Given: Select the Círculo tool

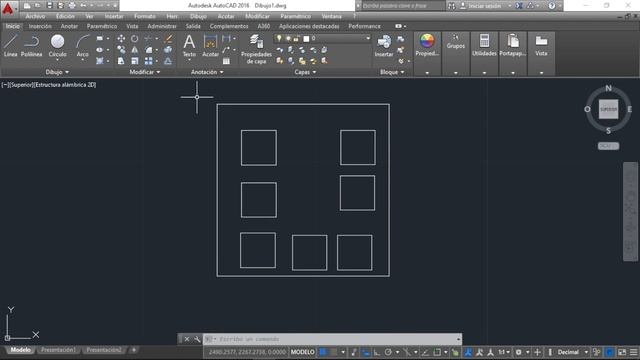Looking at the screenshot, I should 58,46.
